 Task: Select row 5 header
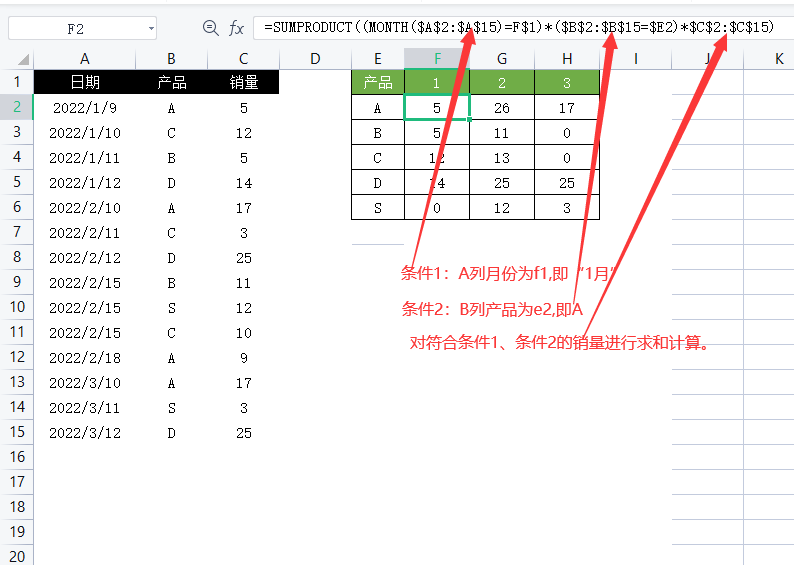(17, 182)
